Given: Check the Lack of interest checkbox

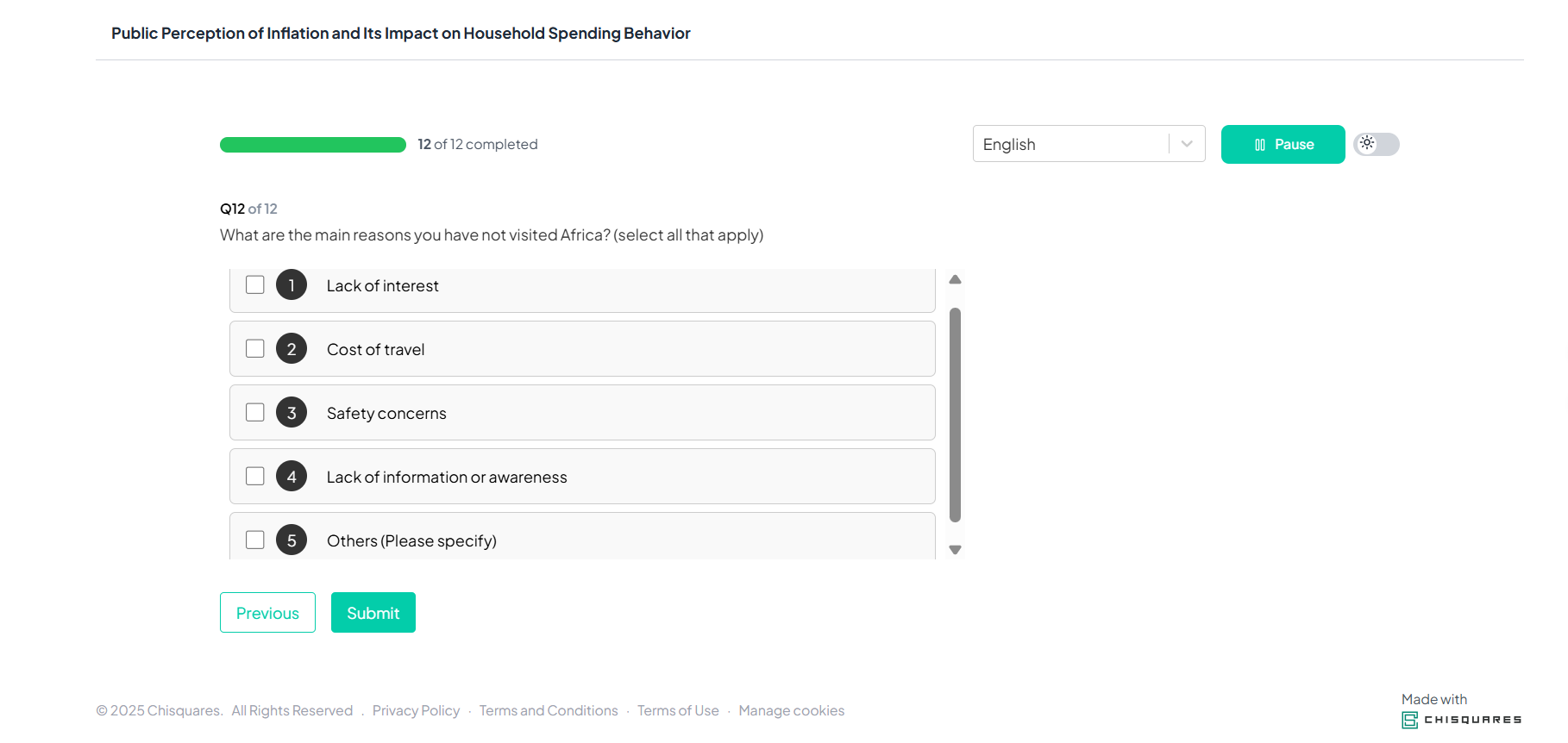Looking at the screenshot, I should tap(255, 285).
